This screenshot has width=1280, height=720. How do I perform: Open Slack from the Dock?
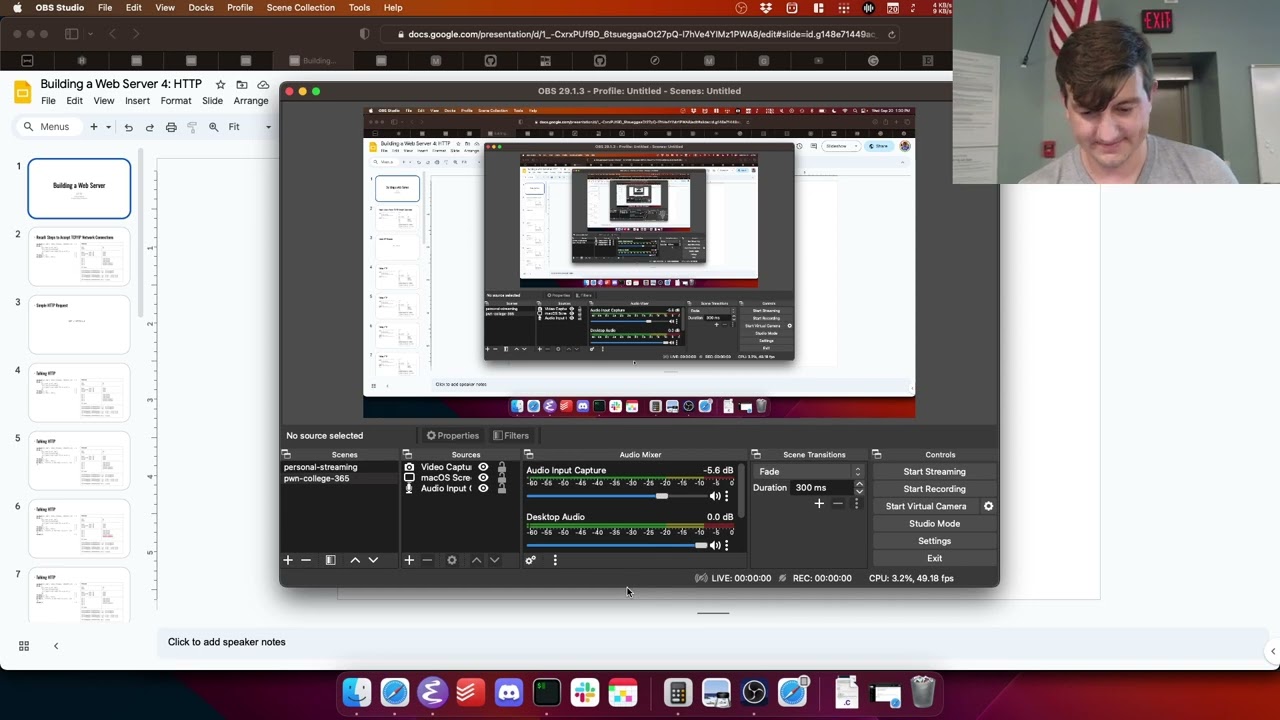pos(585,692)
